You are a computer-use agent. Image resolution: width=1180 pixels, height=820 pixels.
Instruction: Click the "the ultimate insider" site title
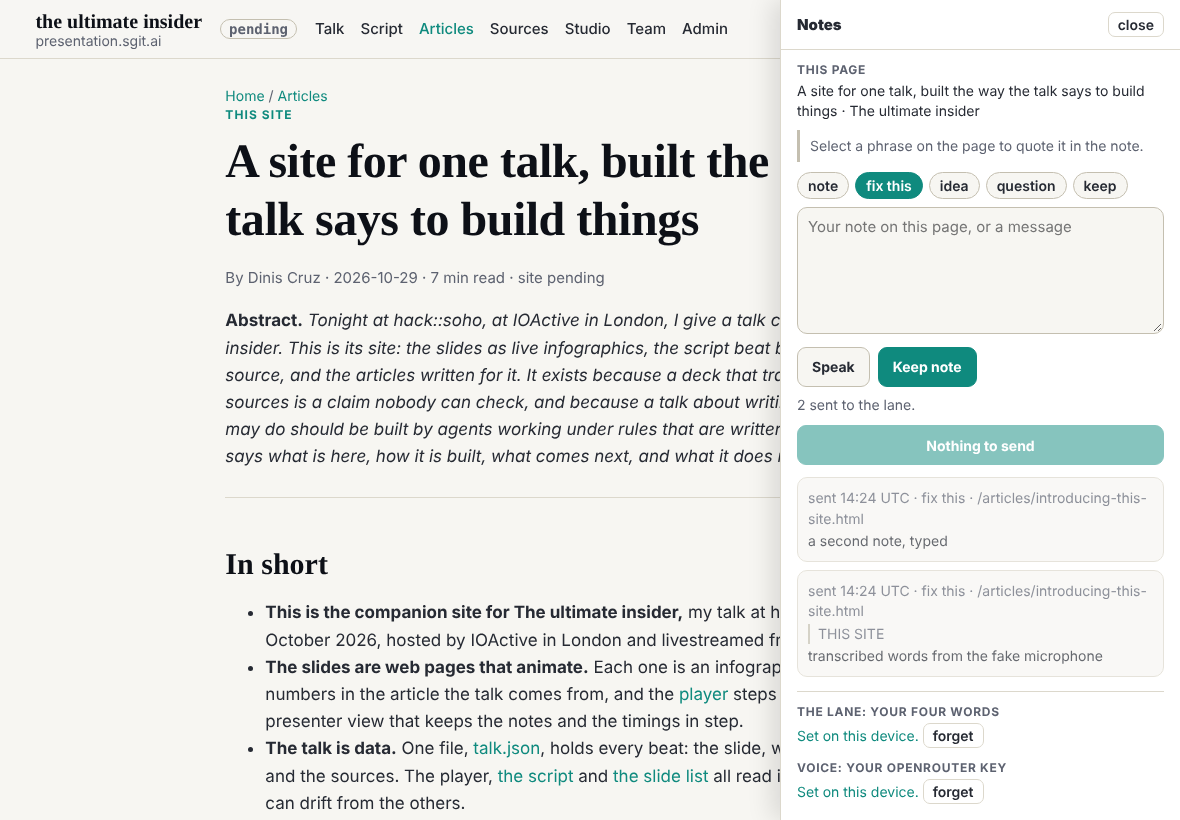[x=119, y=22]
